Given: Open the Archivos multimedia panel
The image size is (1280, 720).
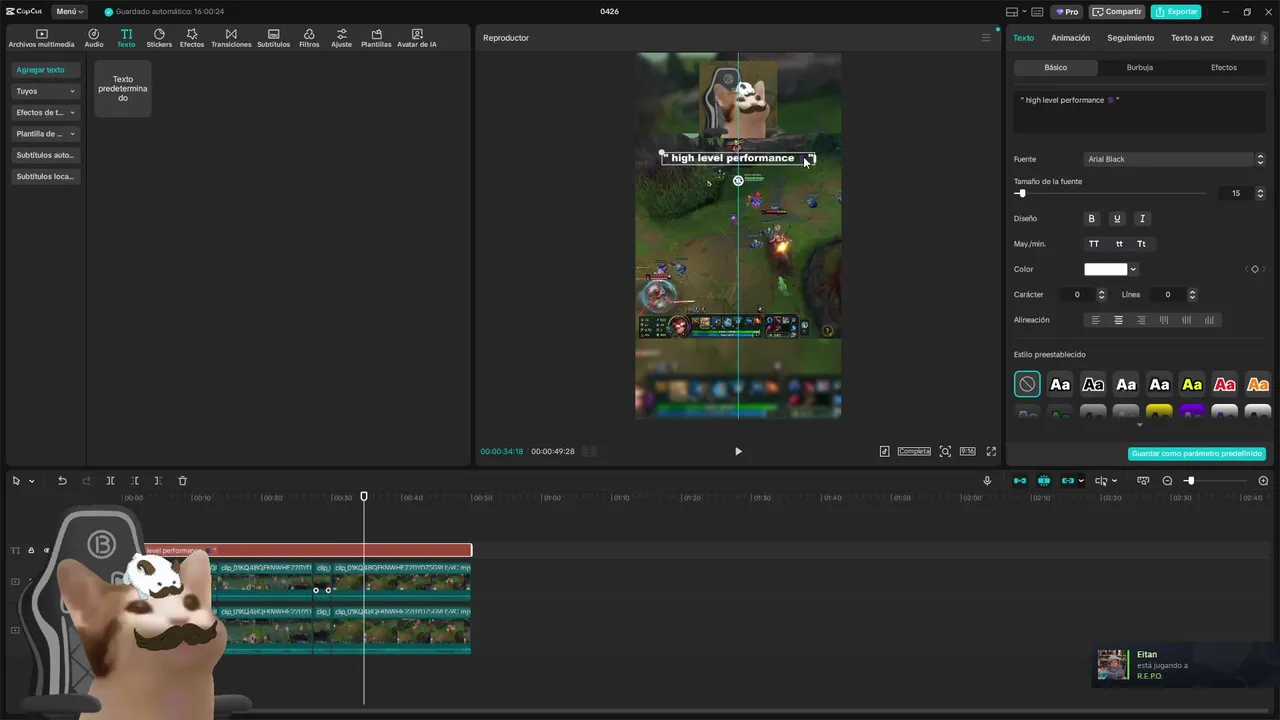Looking at the screenshot, I should click(41, 39).
